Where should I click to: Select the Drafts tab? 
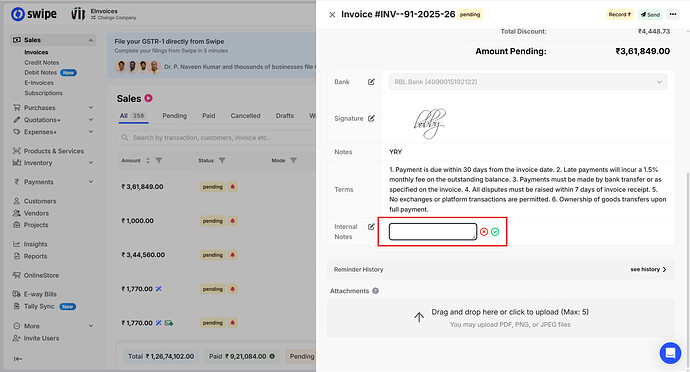pos(285,116)
